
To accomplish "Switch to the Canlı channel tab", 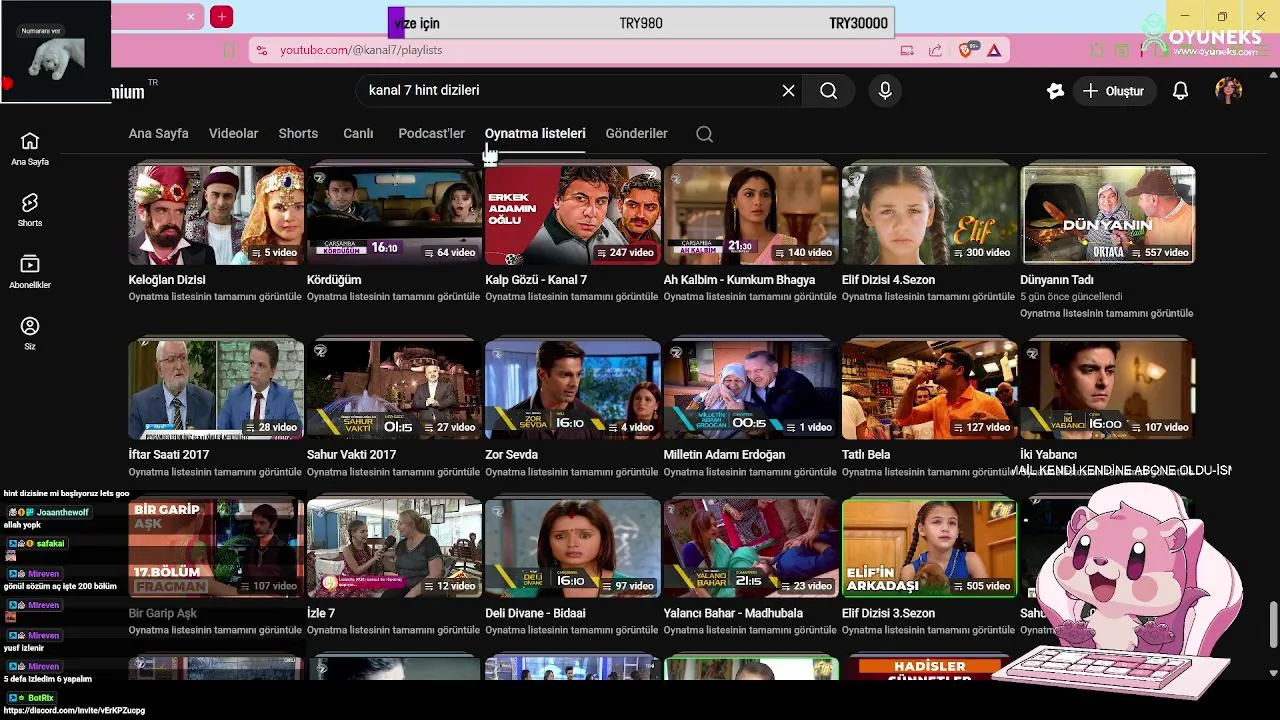I will (x=358, y=133).
